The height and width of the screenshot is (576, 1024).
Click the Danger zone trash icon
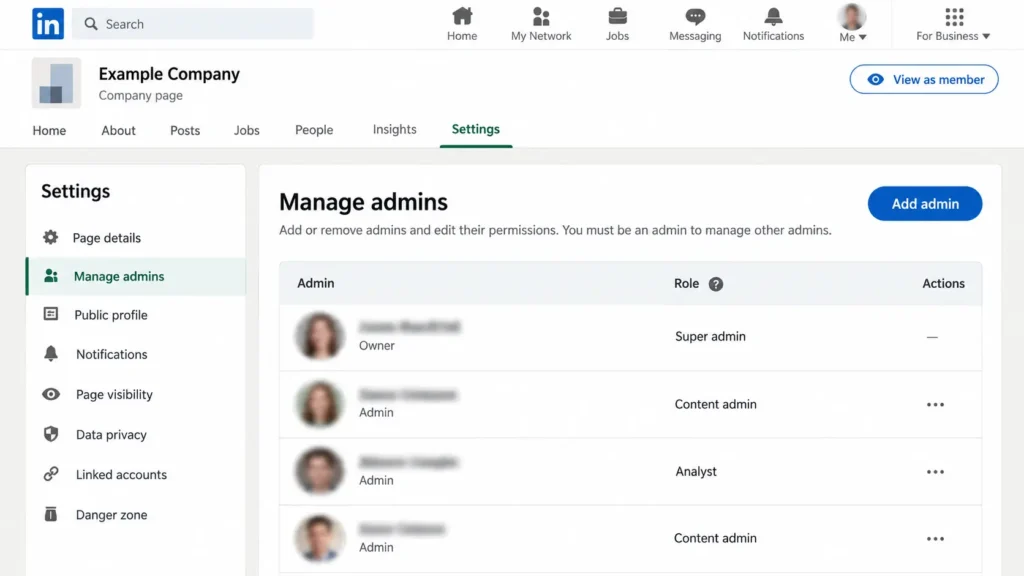(50, 514)
